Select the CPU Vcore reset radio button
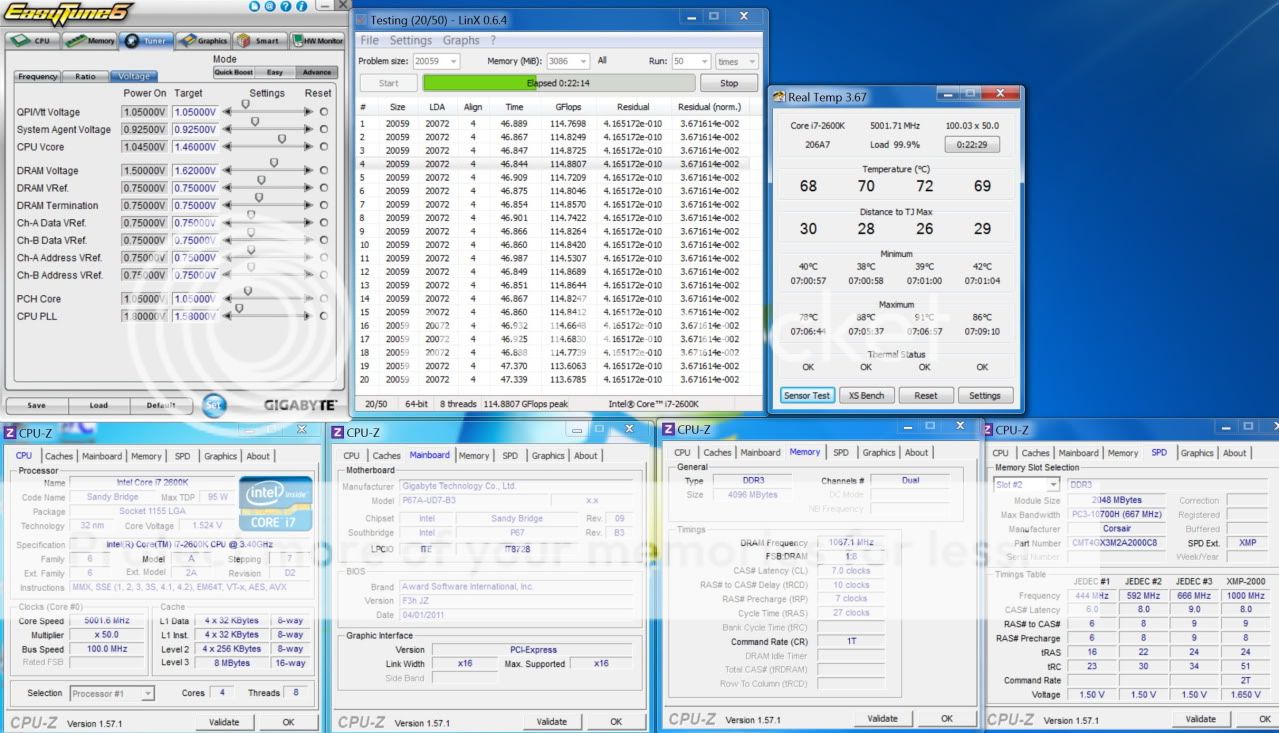This screenshot has height=733, width=1279. click(x=323, y=147)
